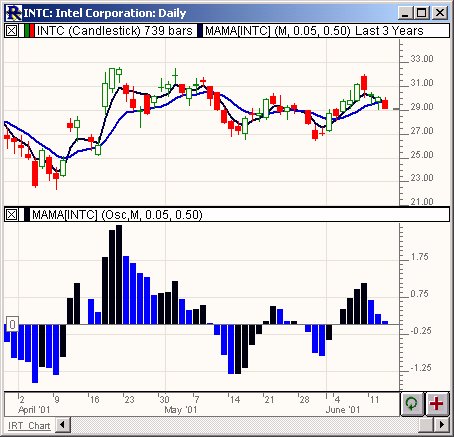This screenshot has width=454, height=437.
Task: Close the INTC chart window
Action: 440,13
